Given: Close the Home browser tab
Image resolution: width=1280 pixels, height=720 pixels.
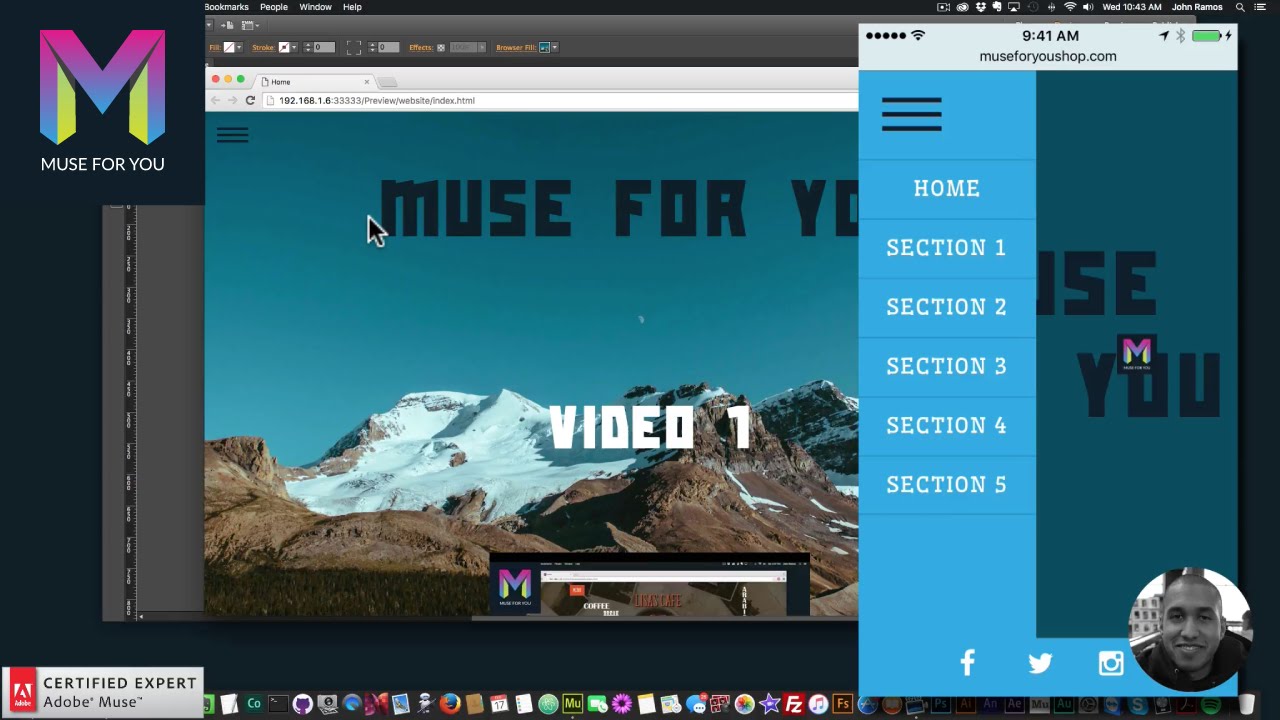Looking at the screenshot, I should tap(366, 82).
